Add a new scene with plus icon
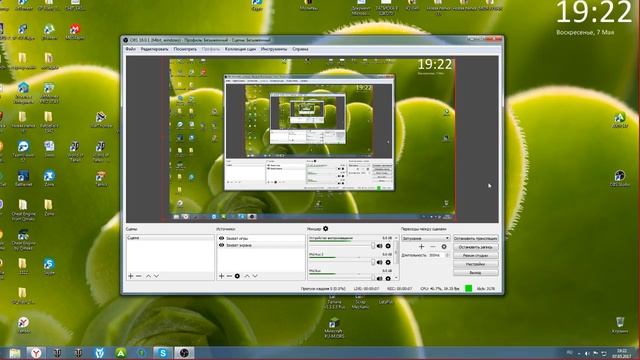Viewport: 640px width, 360px height. (131, 276)
